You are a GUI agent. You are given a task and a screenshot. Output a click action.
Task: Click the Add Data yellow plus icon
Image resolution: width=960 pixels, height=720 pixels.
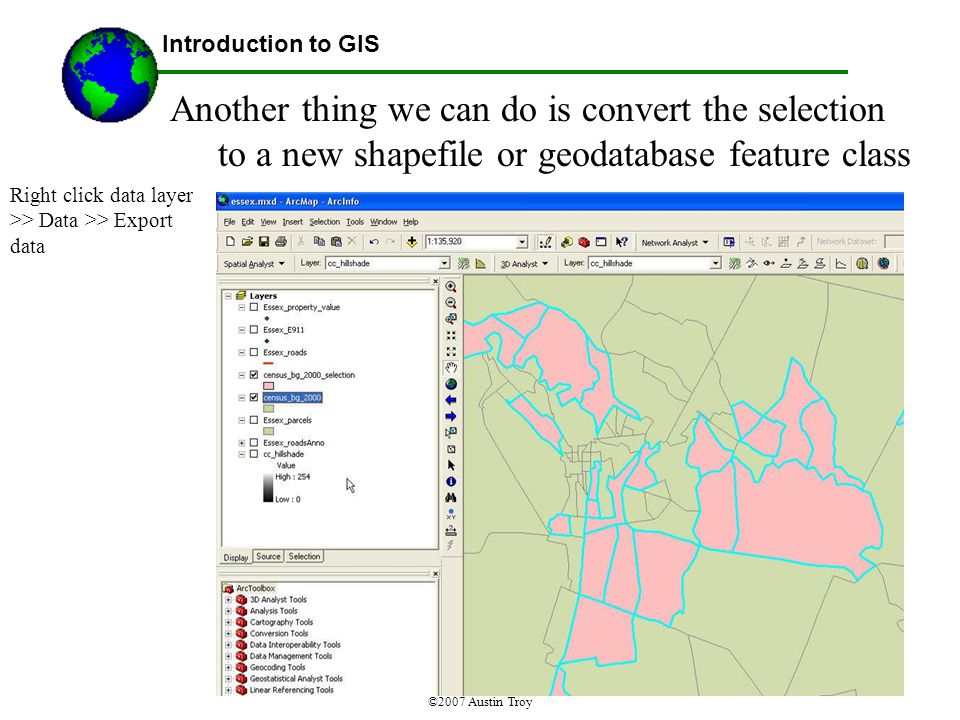tap(411, 242)
